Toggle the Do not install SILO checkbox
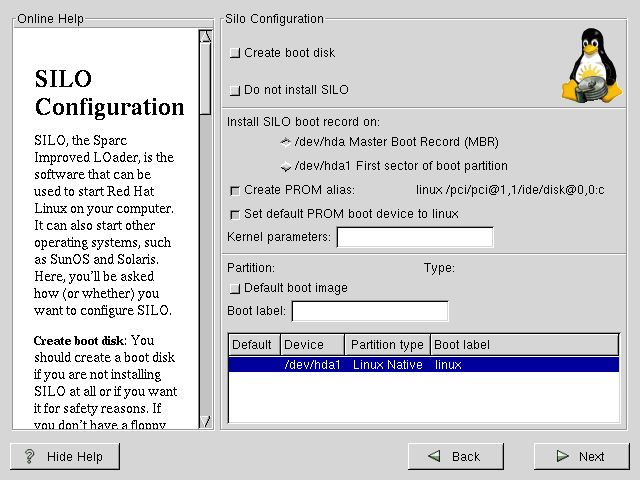This screenshot has height=480, width=640. point(235,90)
